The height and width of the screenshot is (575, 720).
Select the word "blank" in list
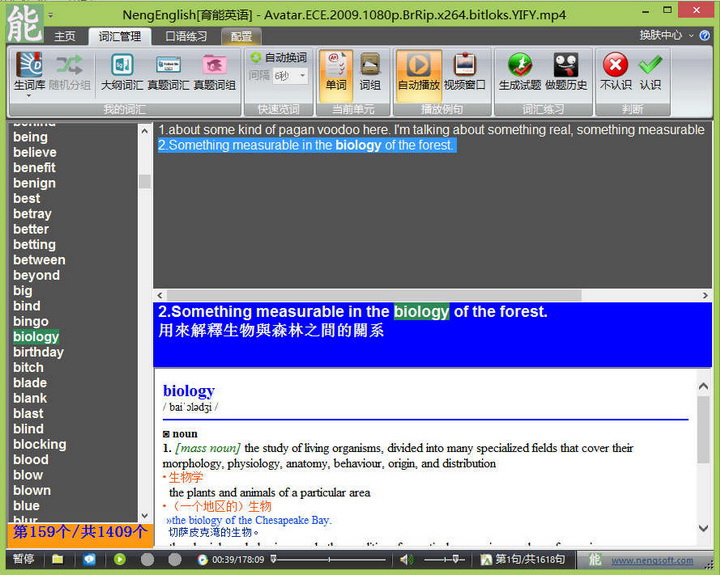click(30, 398)
